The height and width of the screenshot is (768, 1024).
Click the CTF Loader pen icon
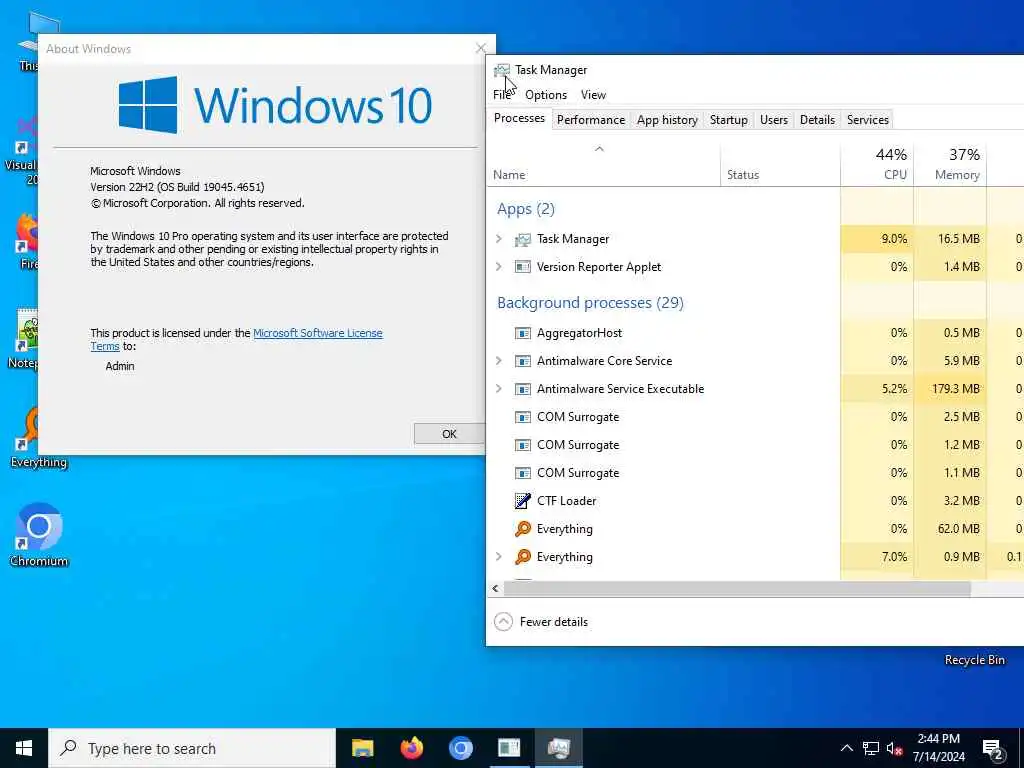tap(522, 501)
